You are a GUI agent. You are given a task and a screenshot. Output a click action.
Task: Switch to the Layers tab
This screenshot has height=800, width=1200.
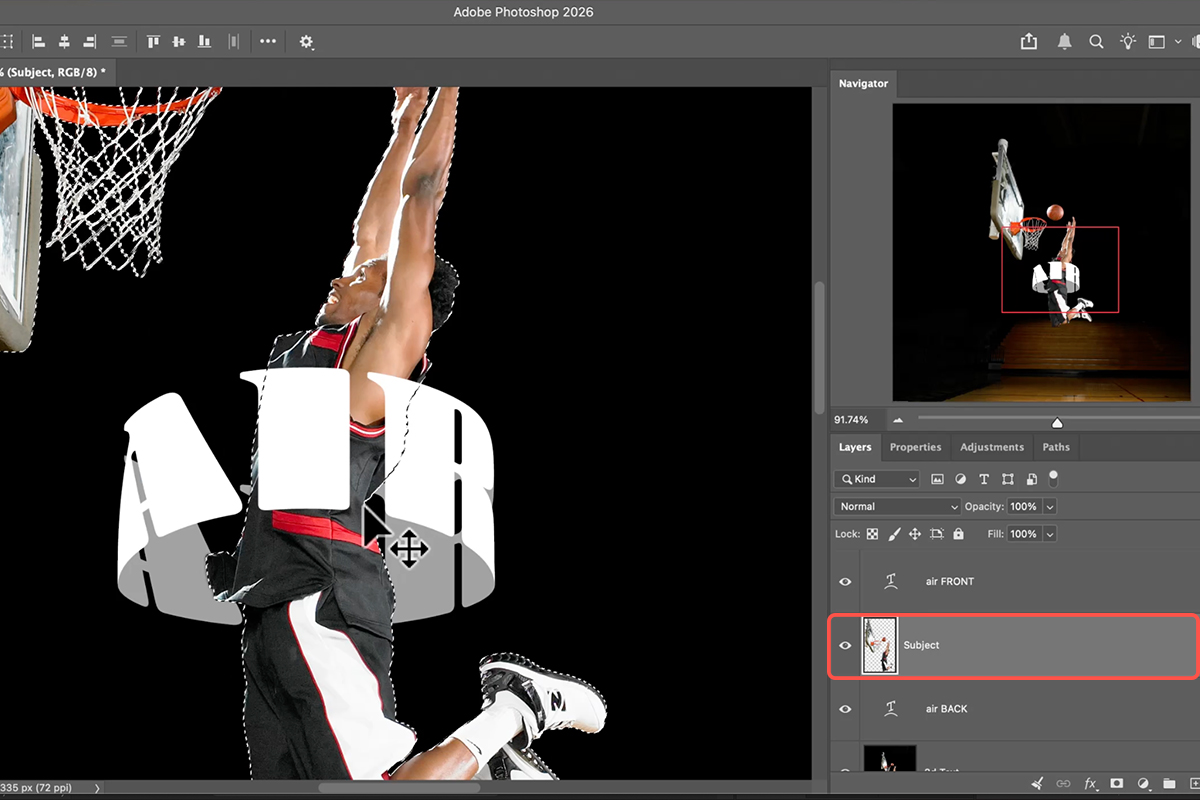[x=855, y=447]
